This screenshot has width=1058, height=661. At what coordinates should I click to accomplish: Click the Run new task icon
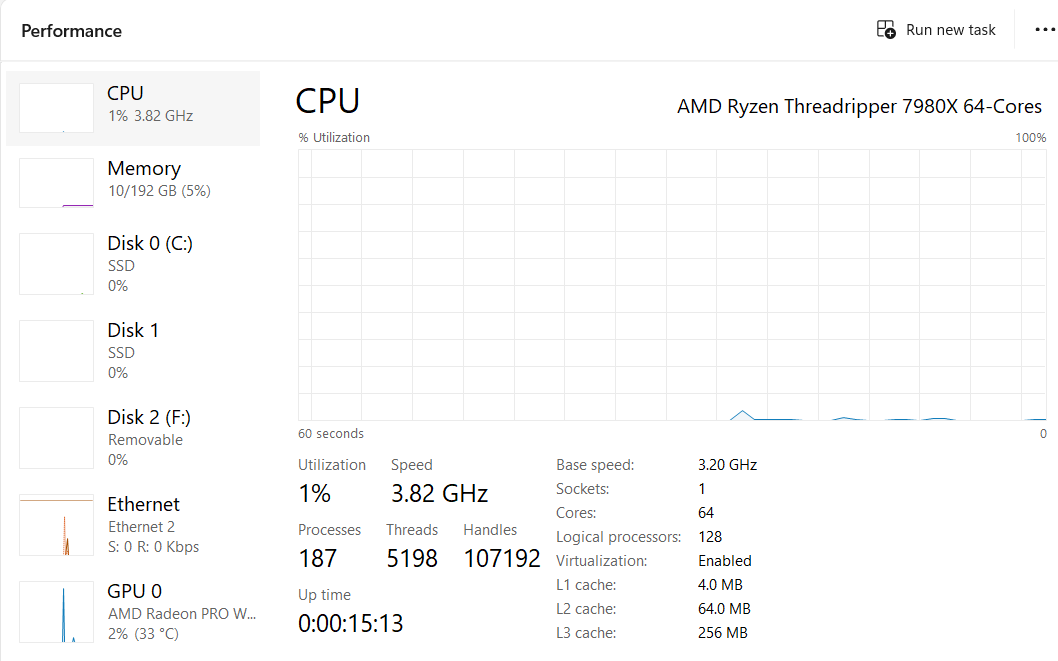pos(886,29)
